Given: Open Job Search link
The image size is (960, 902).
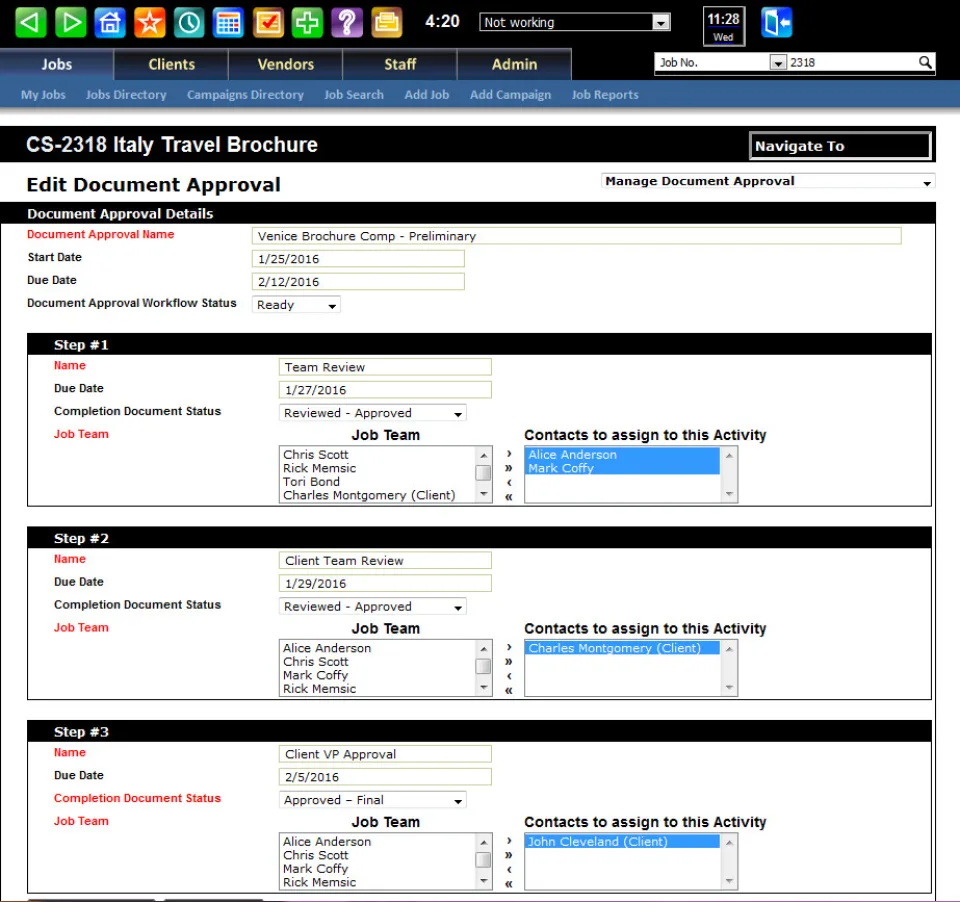Looking at the screenshot, I should click(x=354, y=95).
